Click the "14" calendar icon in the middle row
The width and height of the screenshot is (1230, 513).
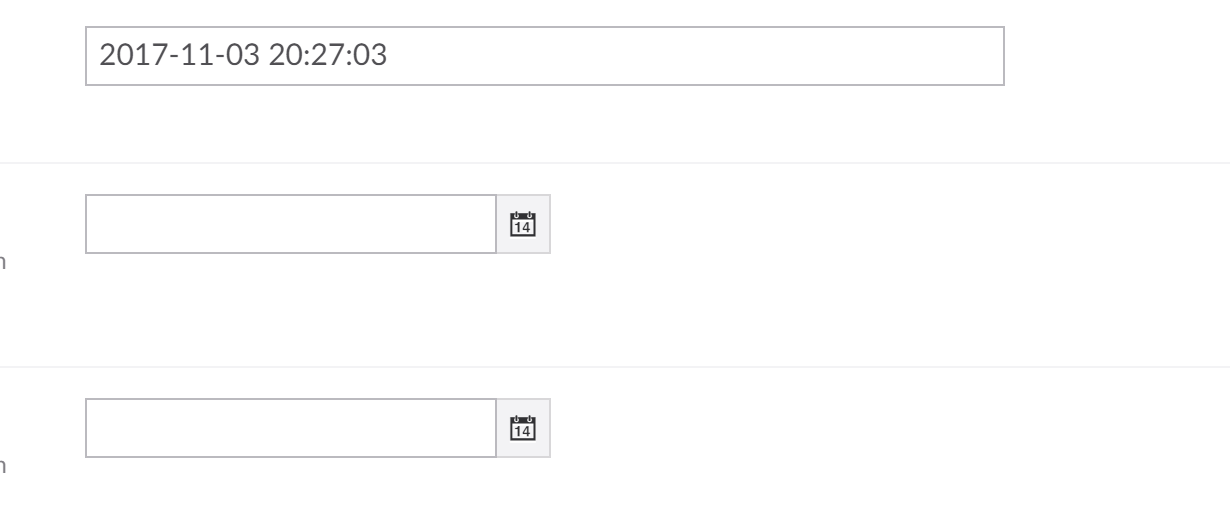click(523, 224)
